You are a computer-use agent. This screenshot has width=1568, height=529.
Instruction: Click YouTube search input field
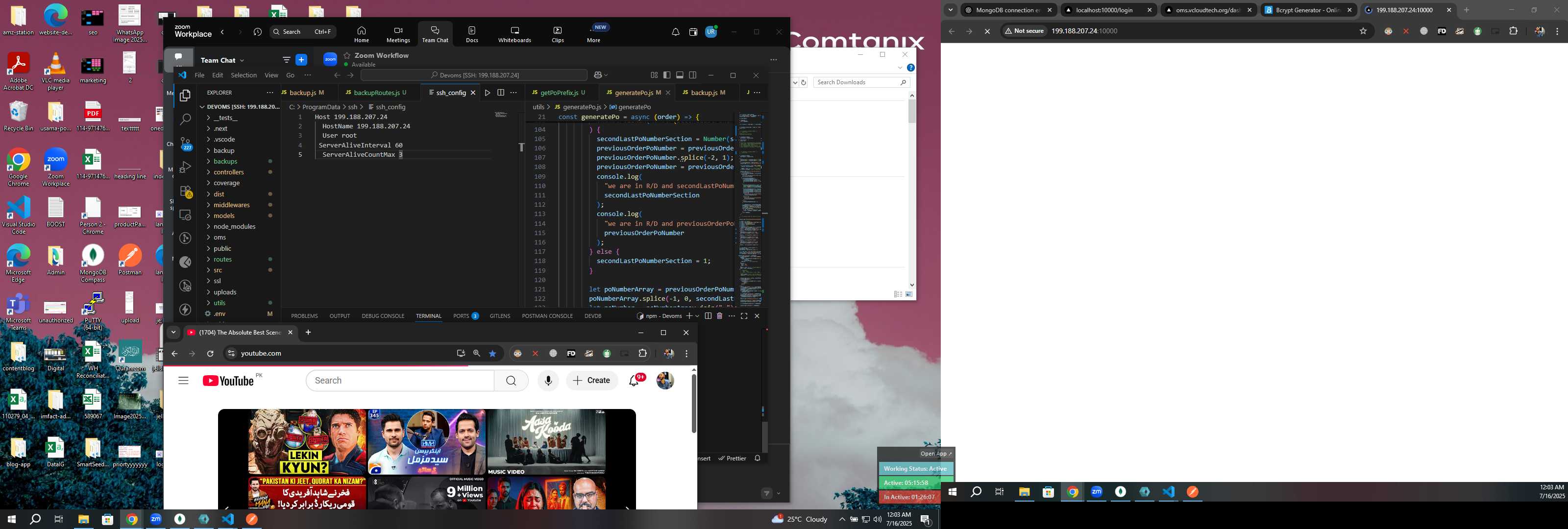click(400, 381)
